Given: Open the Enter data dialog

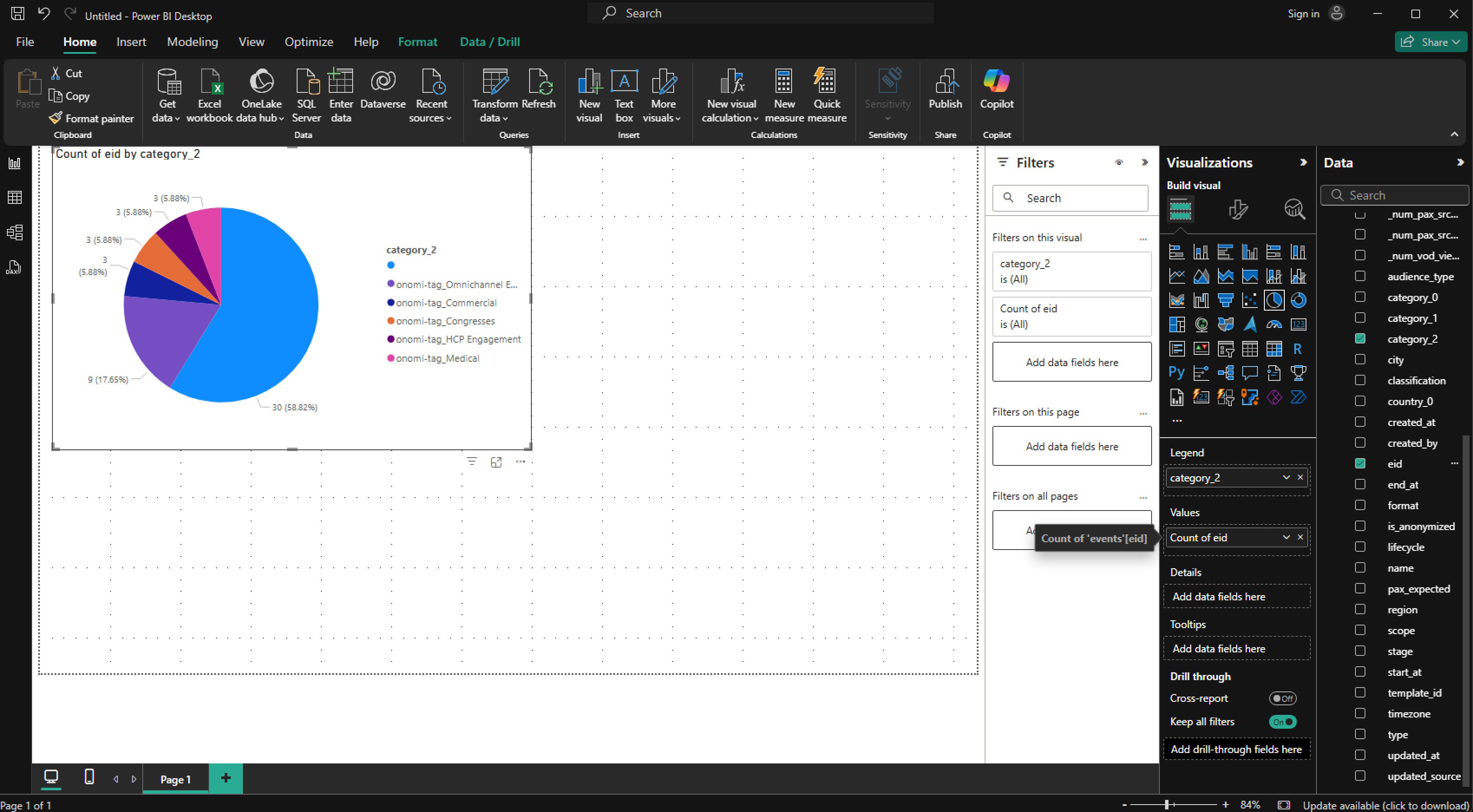Looking at the screenshot, I should pos(341,95).
